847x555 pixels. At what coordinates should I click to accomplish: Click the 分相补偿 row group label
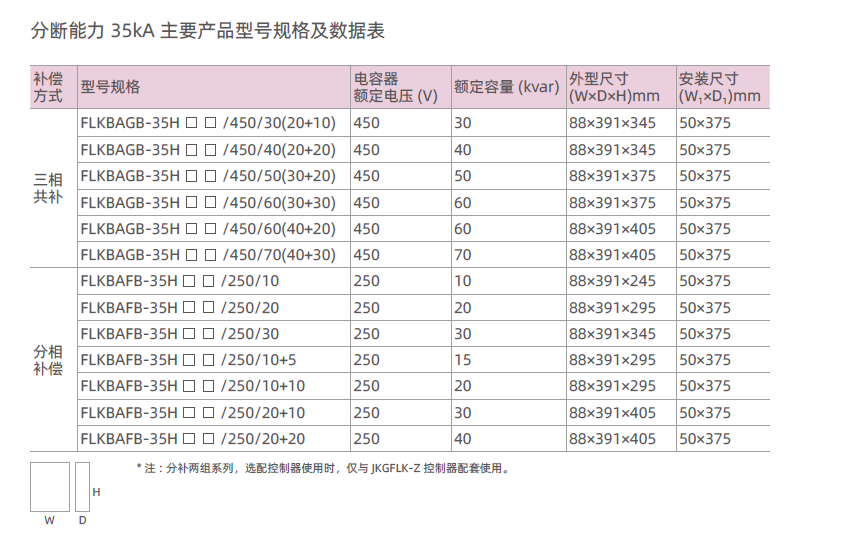point(48,360)
